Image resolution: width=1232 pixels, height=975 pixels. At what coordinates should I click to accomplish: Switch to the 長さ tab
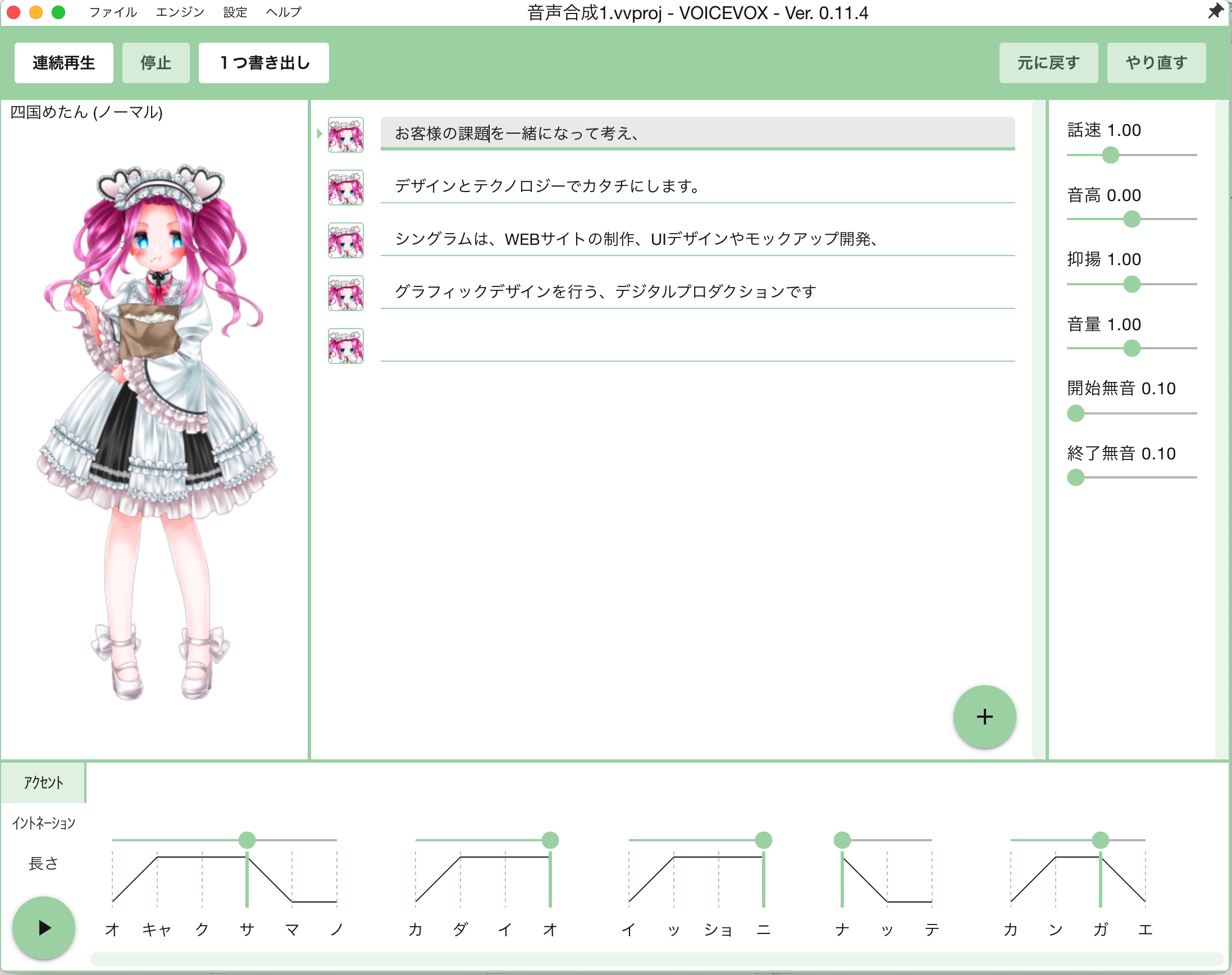point(43,863)
